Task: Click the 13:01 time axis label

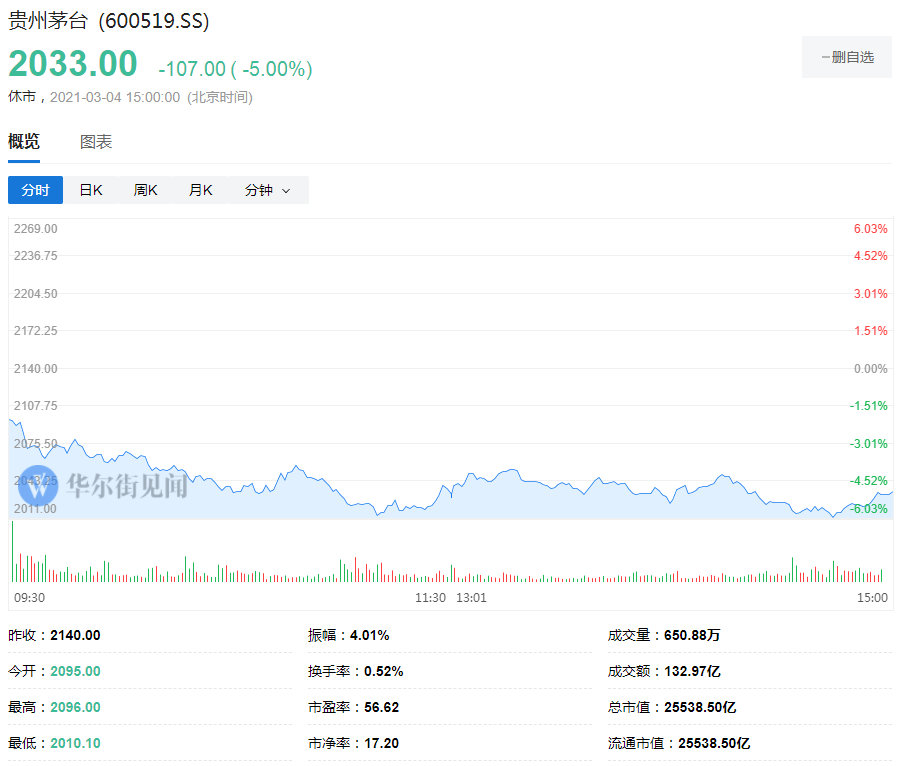Action: (471, 598)
